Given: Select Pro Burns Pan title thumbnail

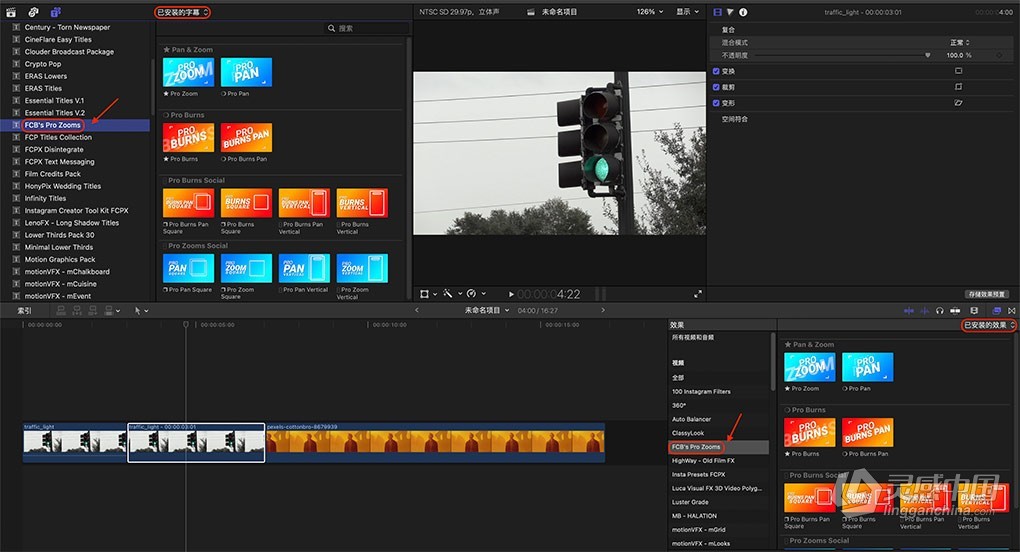Looking at the screenshot, I should tap(246, 137).
